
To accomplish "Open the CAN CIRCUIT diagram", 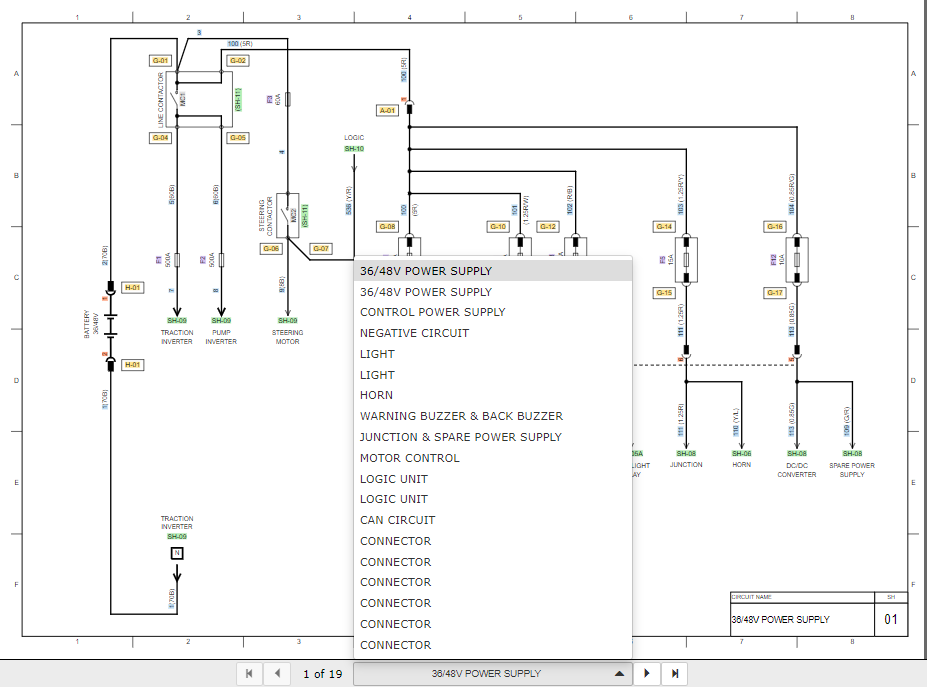I will 397,520.
